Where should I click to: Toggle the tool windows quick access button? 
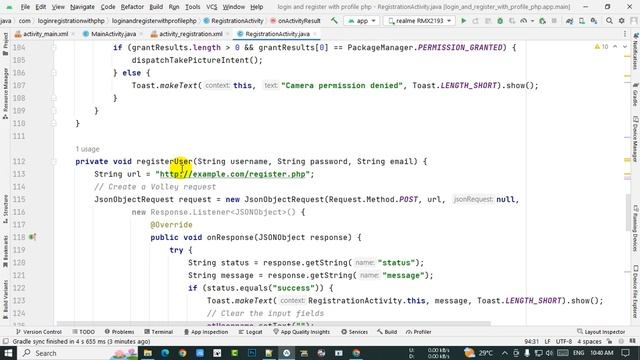click(5, 342)
